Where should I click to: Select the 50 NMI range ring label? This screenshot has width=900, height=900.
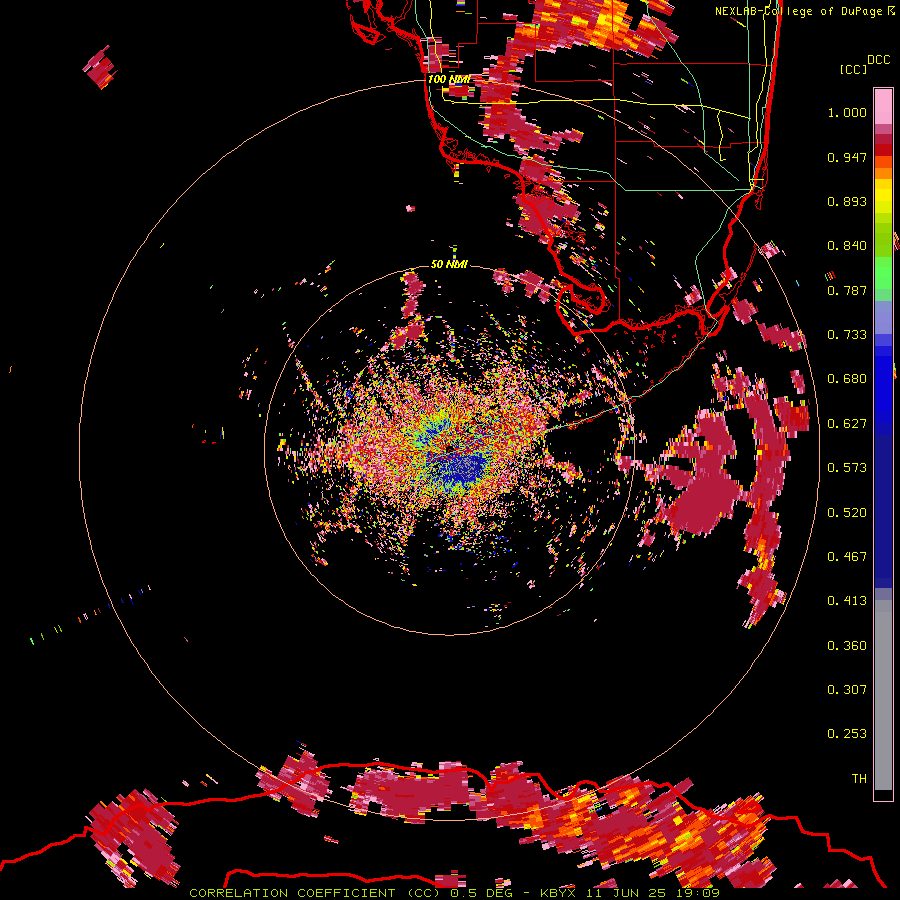point(449,264)
